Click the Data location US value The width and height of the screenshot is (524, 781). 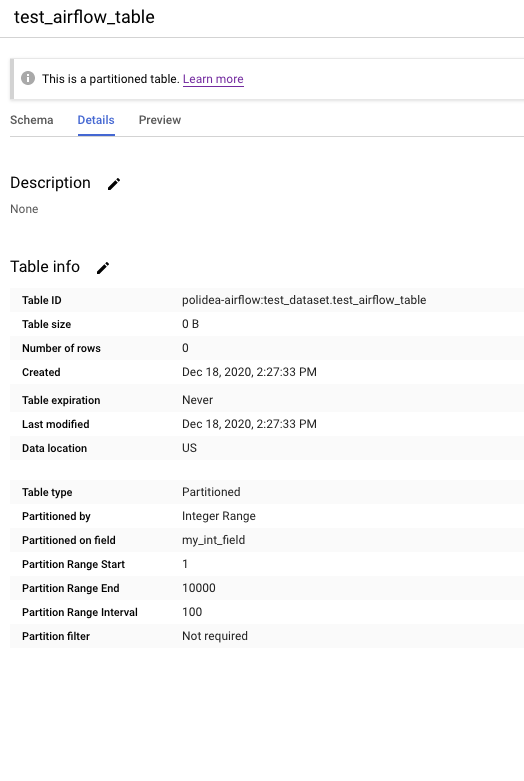click(189, 448)
